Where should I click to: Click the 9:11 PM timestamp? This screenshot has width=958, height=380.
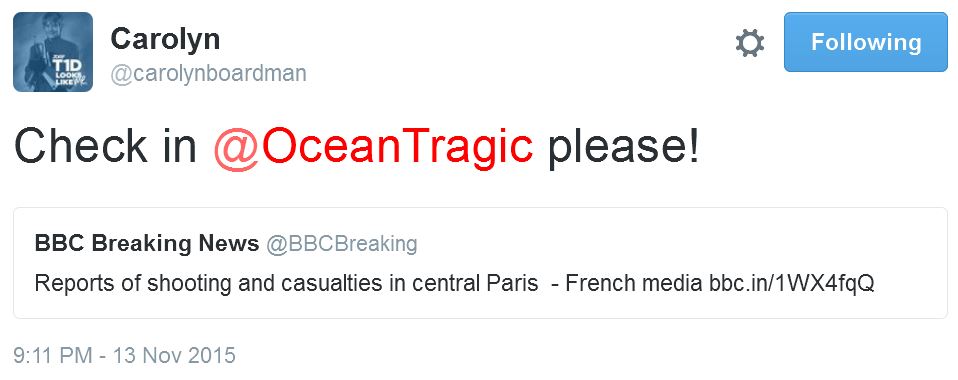[x=53, y=355]
